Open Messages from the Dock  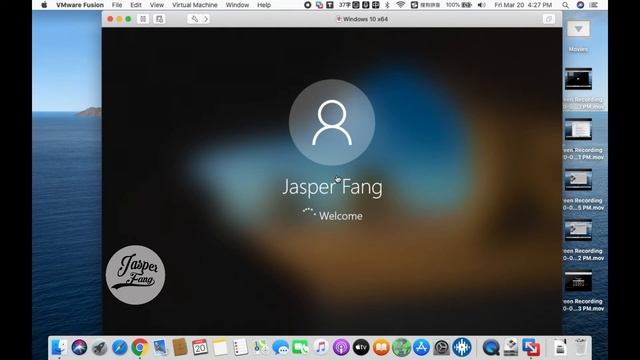(280, 347)
